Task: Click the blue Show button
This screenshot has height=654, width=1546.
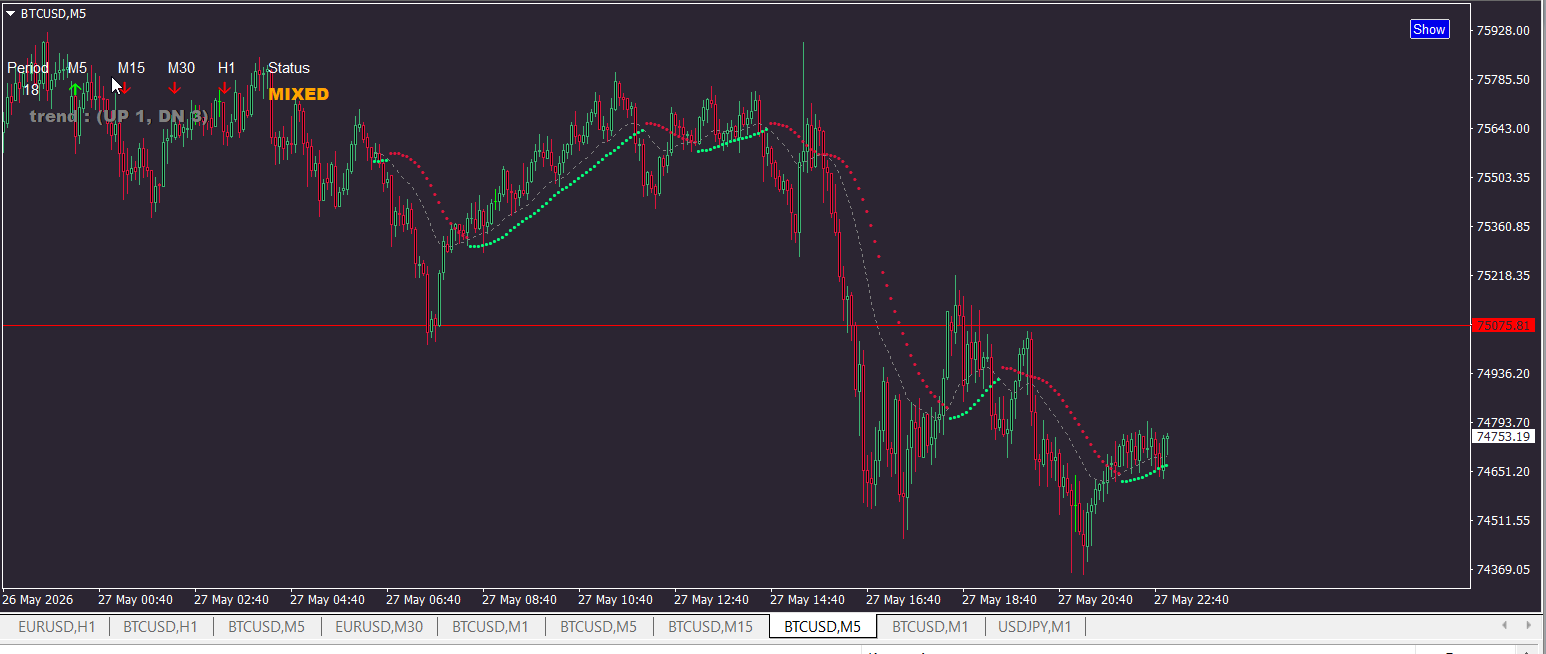Action: pyautogui.click(x=1429, y=29)
